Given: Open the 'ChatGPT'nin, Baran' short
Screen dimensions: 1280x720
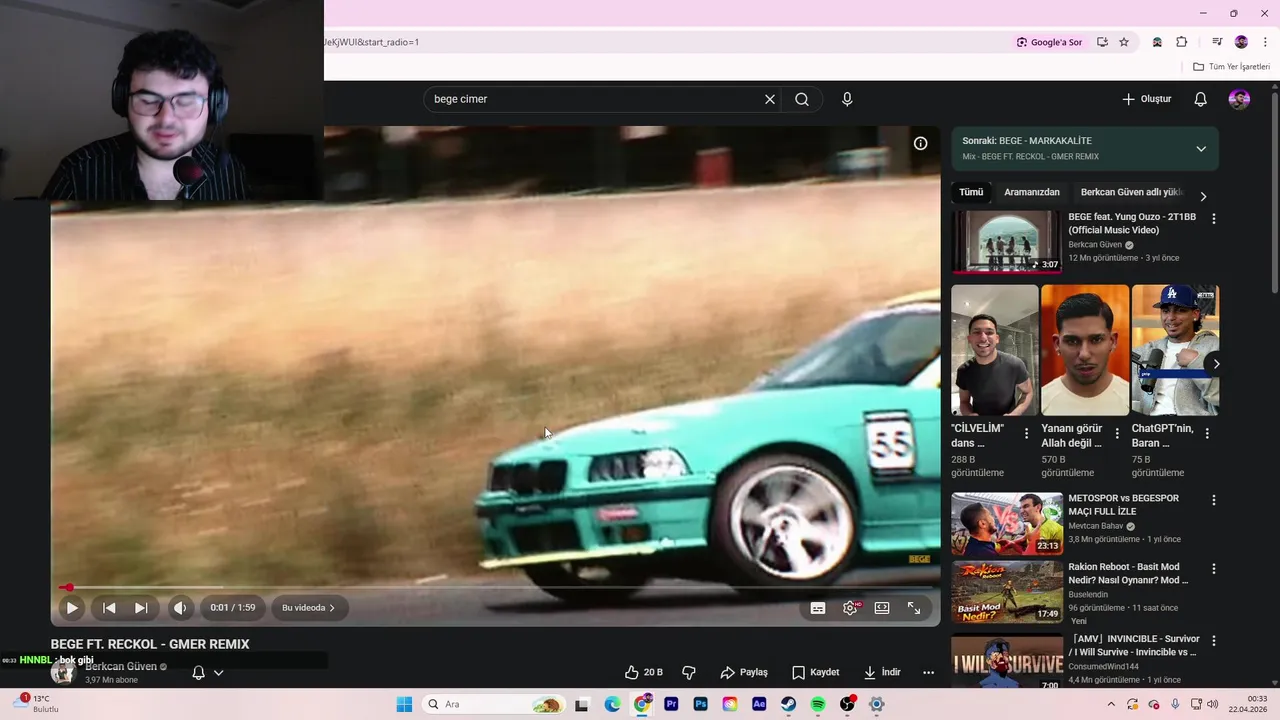Looking at the screenshot, I should [x=1175, y=350].
